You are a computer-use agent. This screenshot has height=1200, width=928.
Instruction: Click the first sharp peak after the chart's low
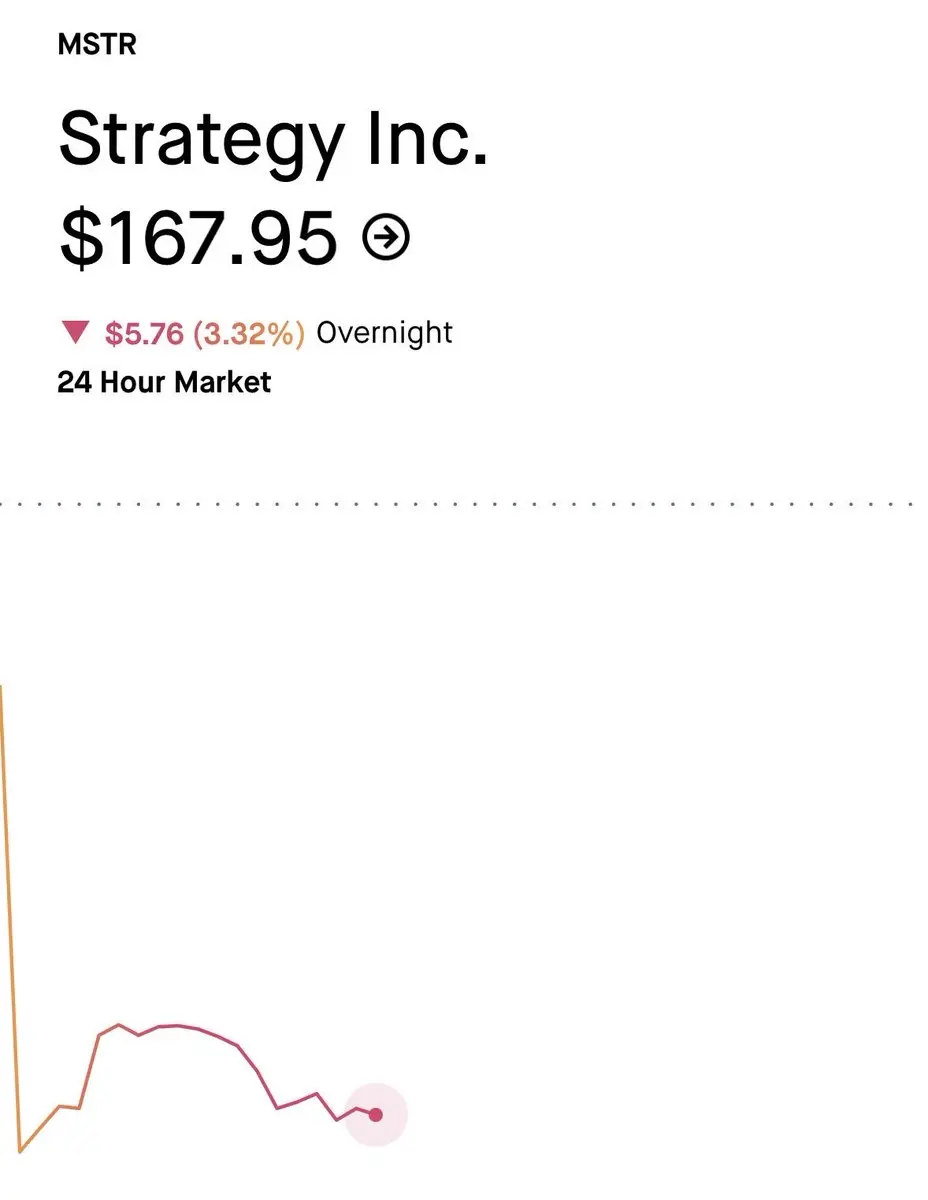coord(118,1025)
